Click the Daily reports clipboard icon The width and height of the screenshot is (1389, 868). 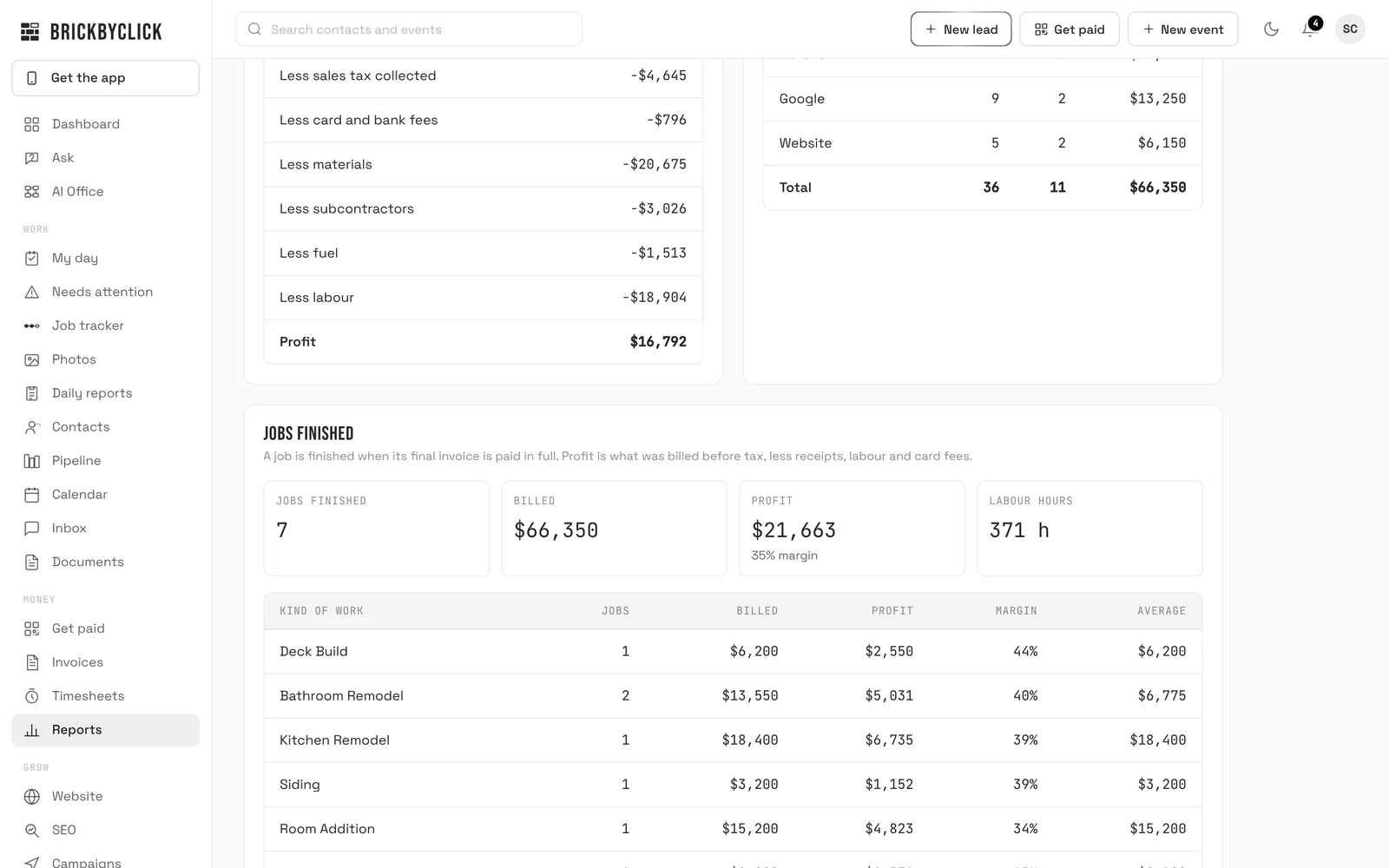(32, 393)
